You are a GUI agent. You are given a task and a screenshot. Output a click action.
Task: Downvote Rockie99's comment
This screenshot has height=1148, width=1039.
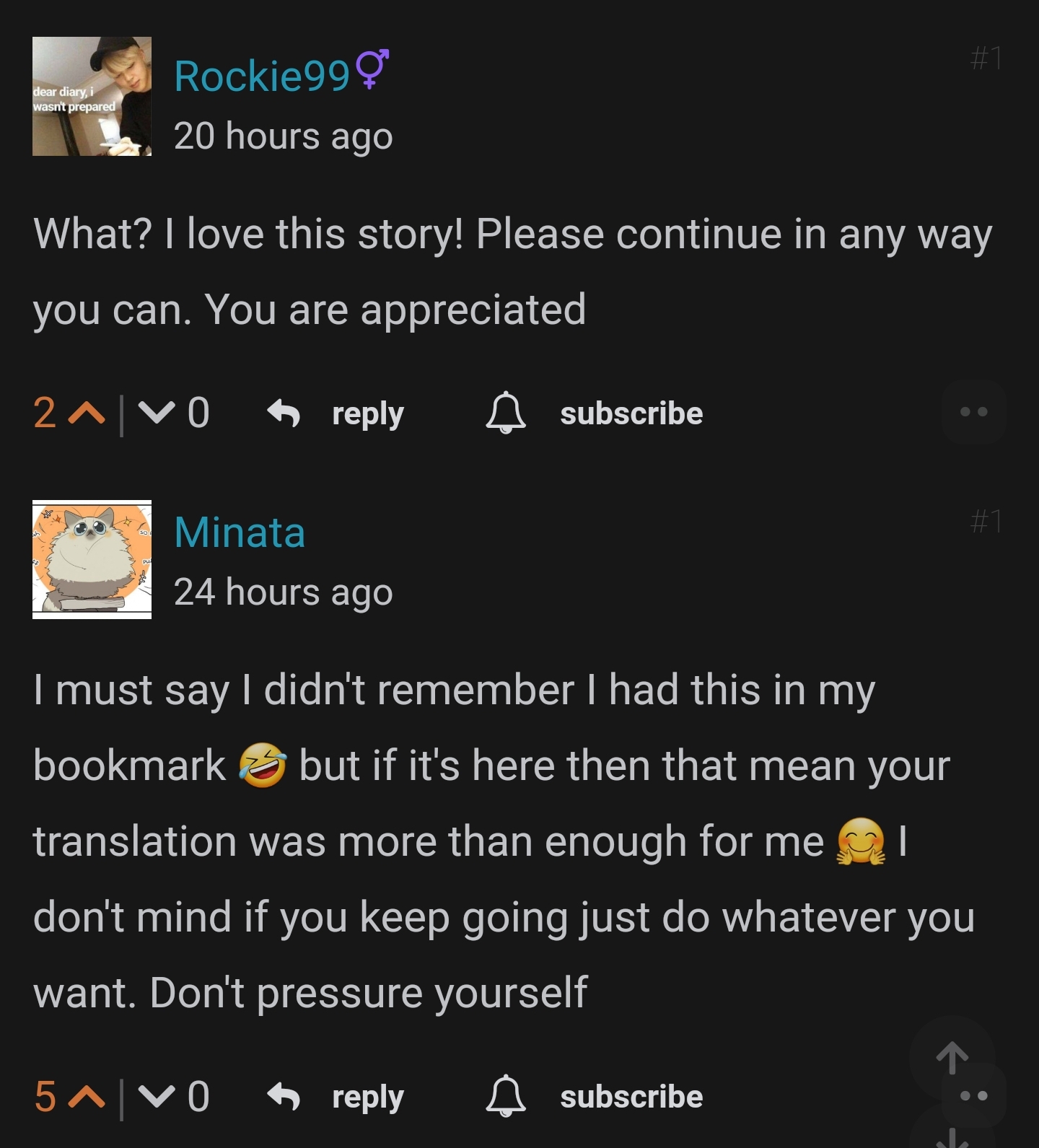coord(156,413)
